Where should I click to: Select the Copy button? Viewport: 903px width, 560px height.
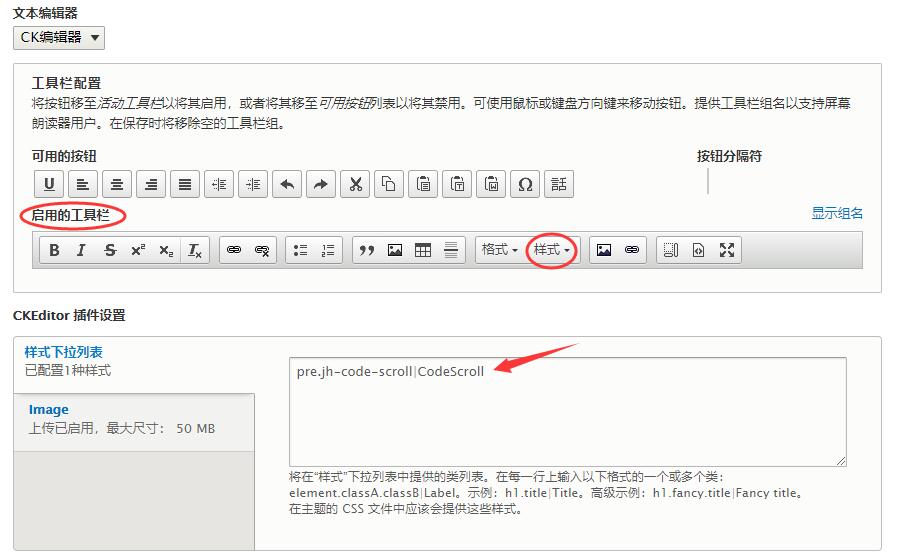point(389,184)
